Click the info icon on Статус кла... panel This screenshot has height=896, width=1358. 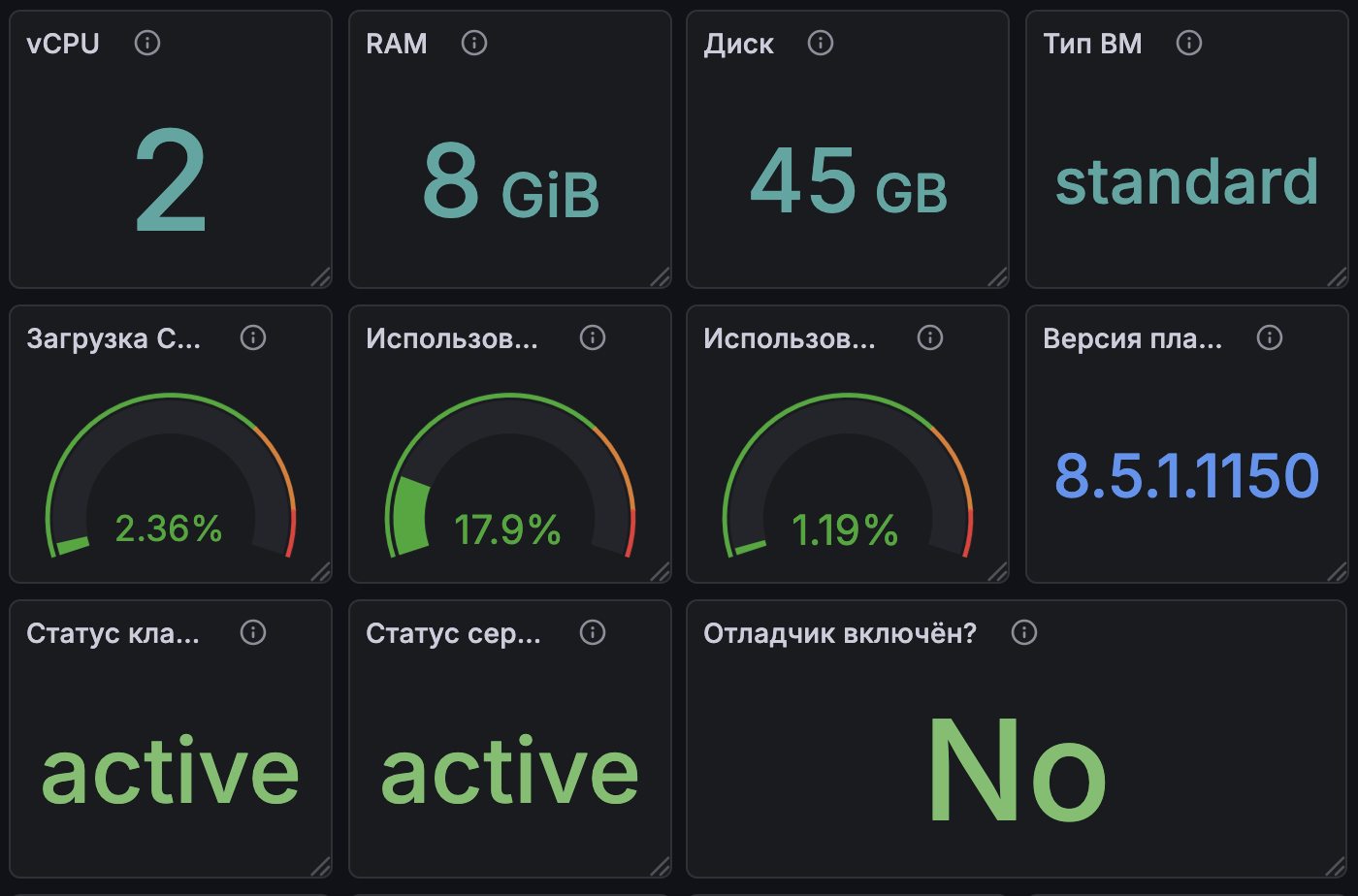pos(253,632)
